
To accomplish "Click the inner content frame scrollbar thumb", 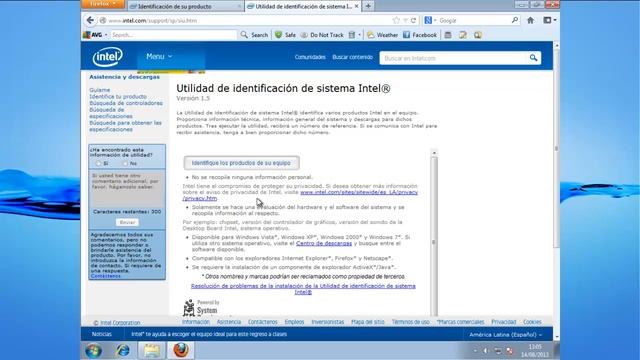I will tap(434, 242).
